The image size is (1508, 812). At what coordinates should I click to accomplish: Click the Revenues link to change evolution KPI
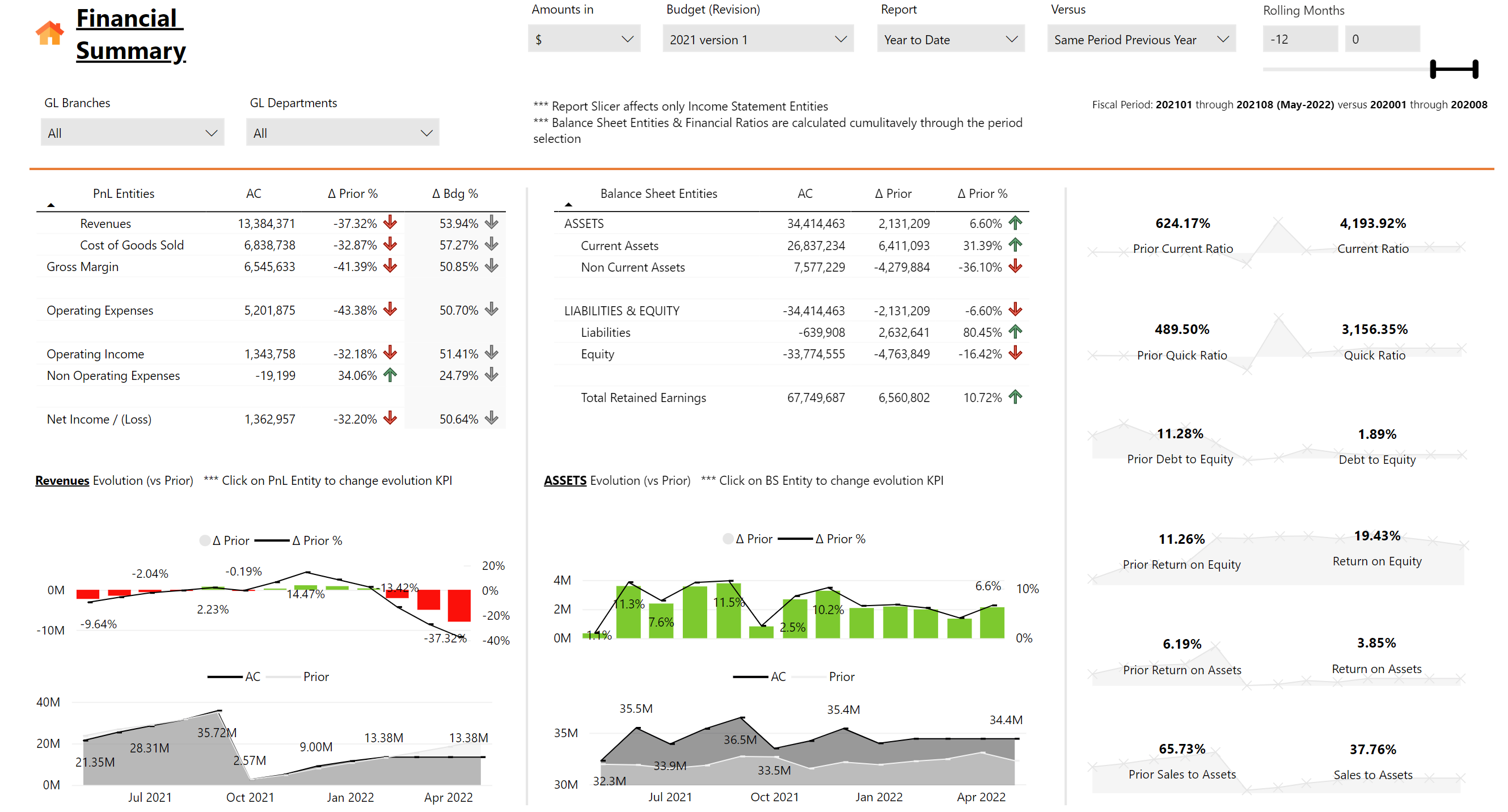pos(61,480)
